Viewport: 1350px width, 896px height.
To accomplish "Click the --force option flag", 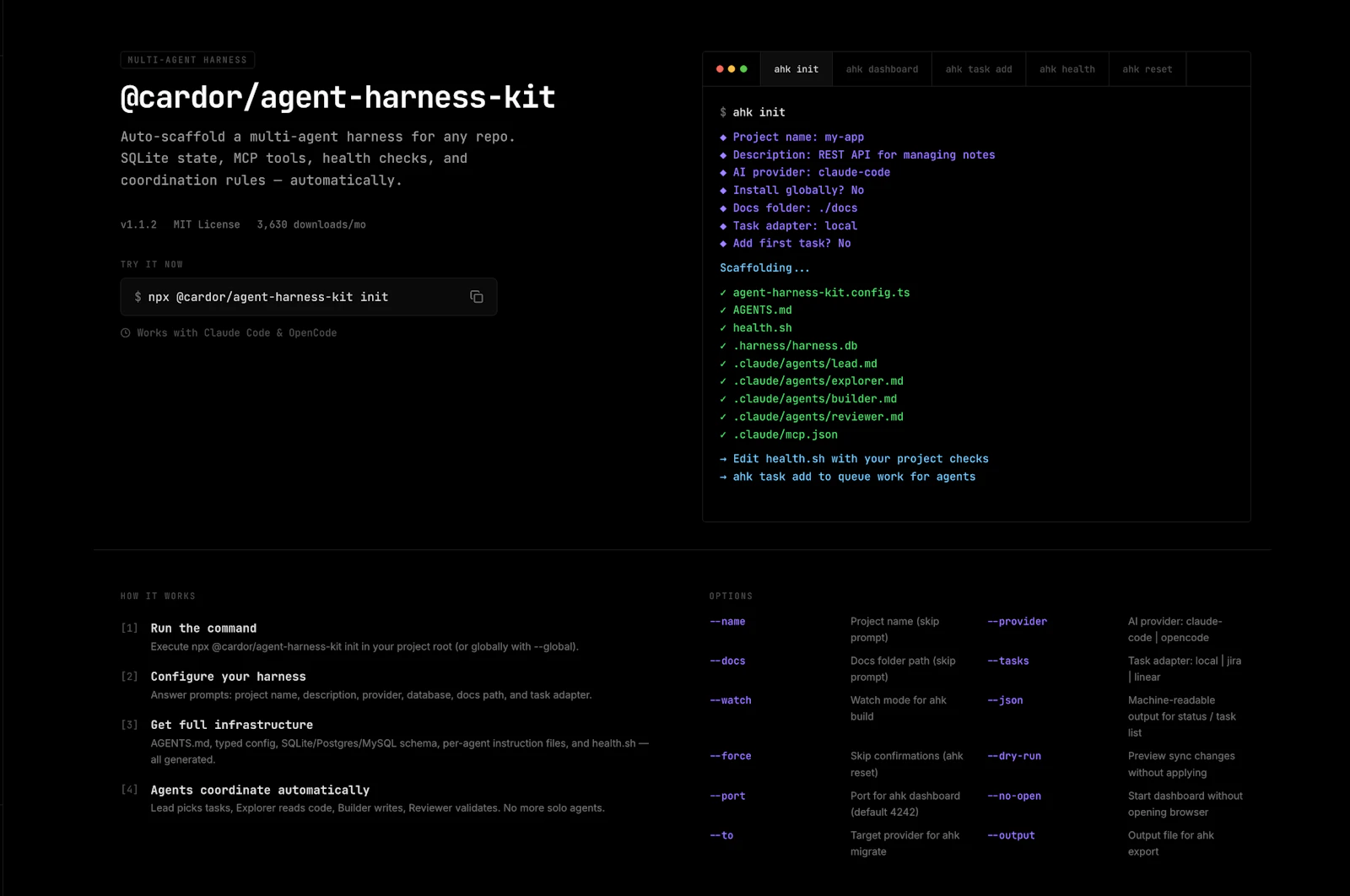I will pos(731,757).
